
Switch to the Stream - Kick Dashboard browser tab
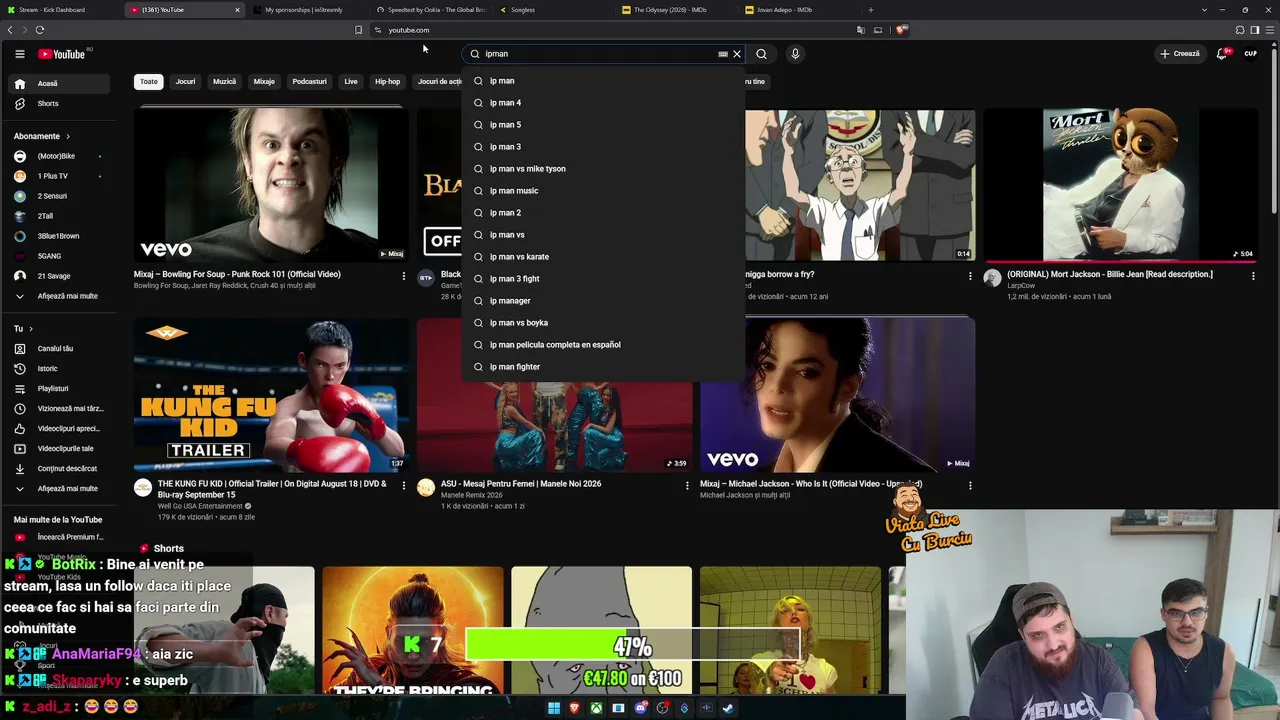[x=61, y=10]
